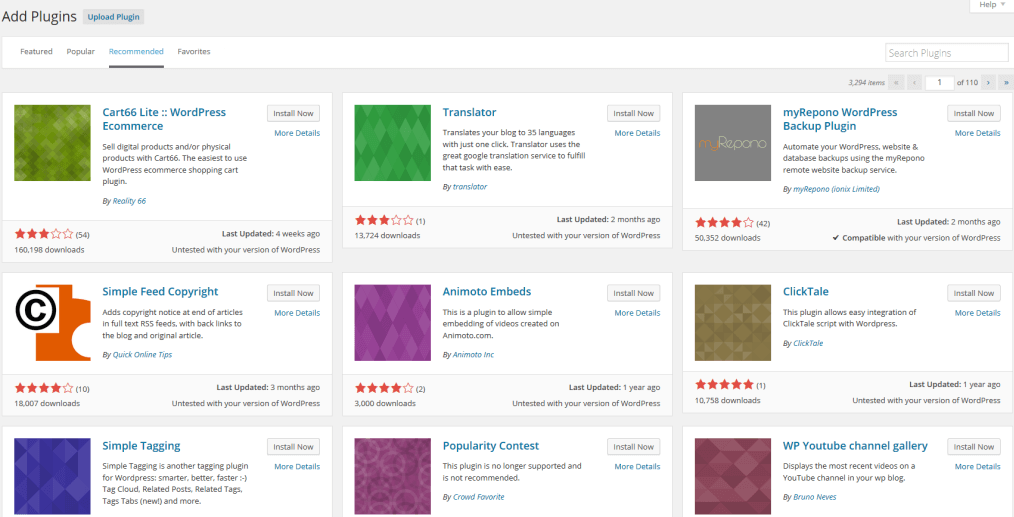Viewport: 1014px width, 517px height.
Task: Click author link Animoto Inc
Action: (473, 355)
